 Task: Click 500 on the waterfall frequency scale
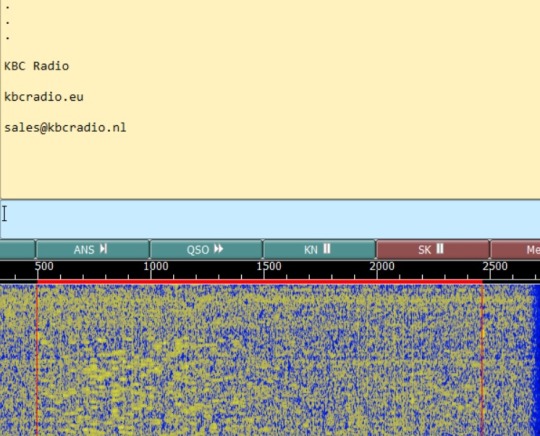pyautogui.click(x=44, y=266)
